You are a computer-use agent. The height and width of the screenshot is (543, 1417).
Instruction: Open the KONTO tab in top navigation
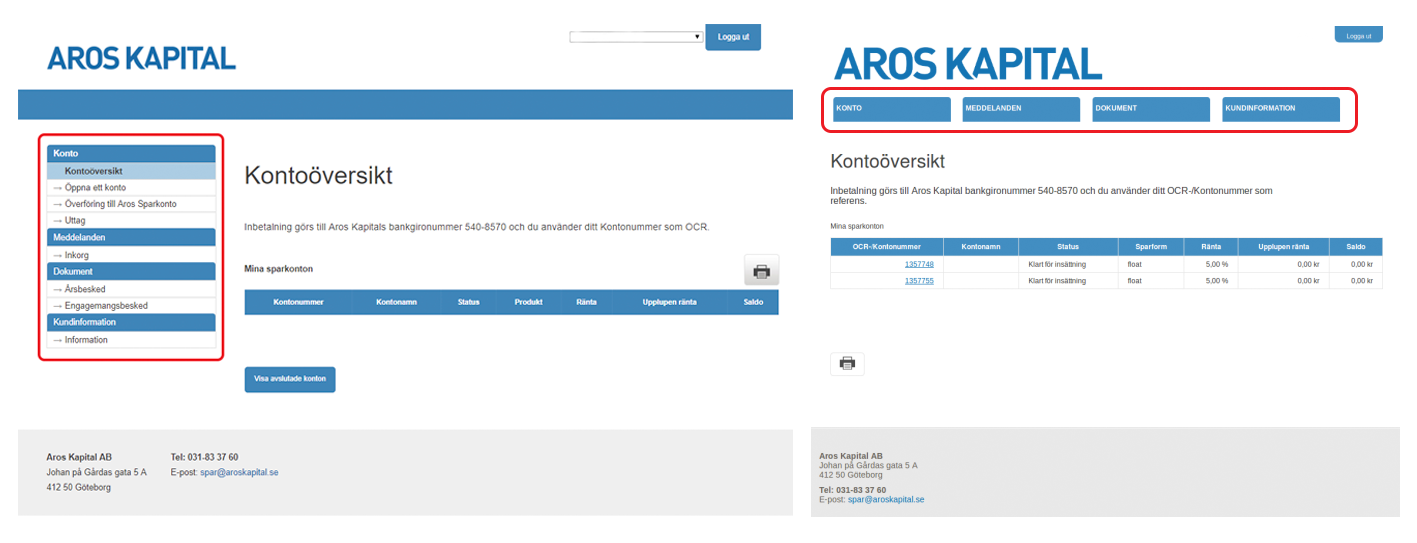click(x=891, y=109)
